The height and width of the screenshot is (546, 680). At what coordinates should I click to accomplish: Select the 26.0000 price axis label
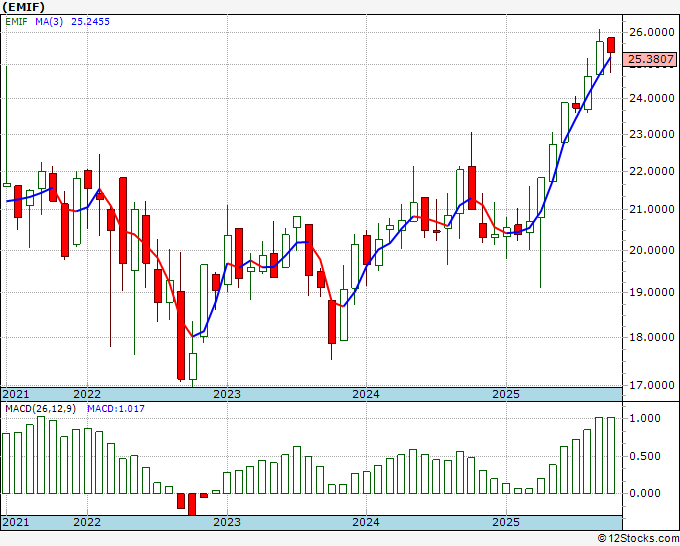[652, 32]
